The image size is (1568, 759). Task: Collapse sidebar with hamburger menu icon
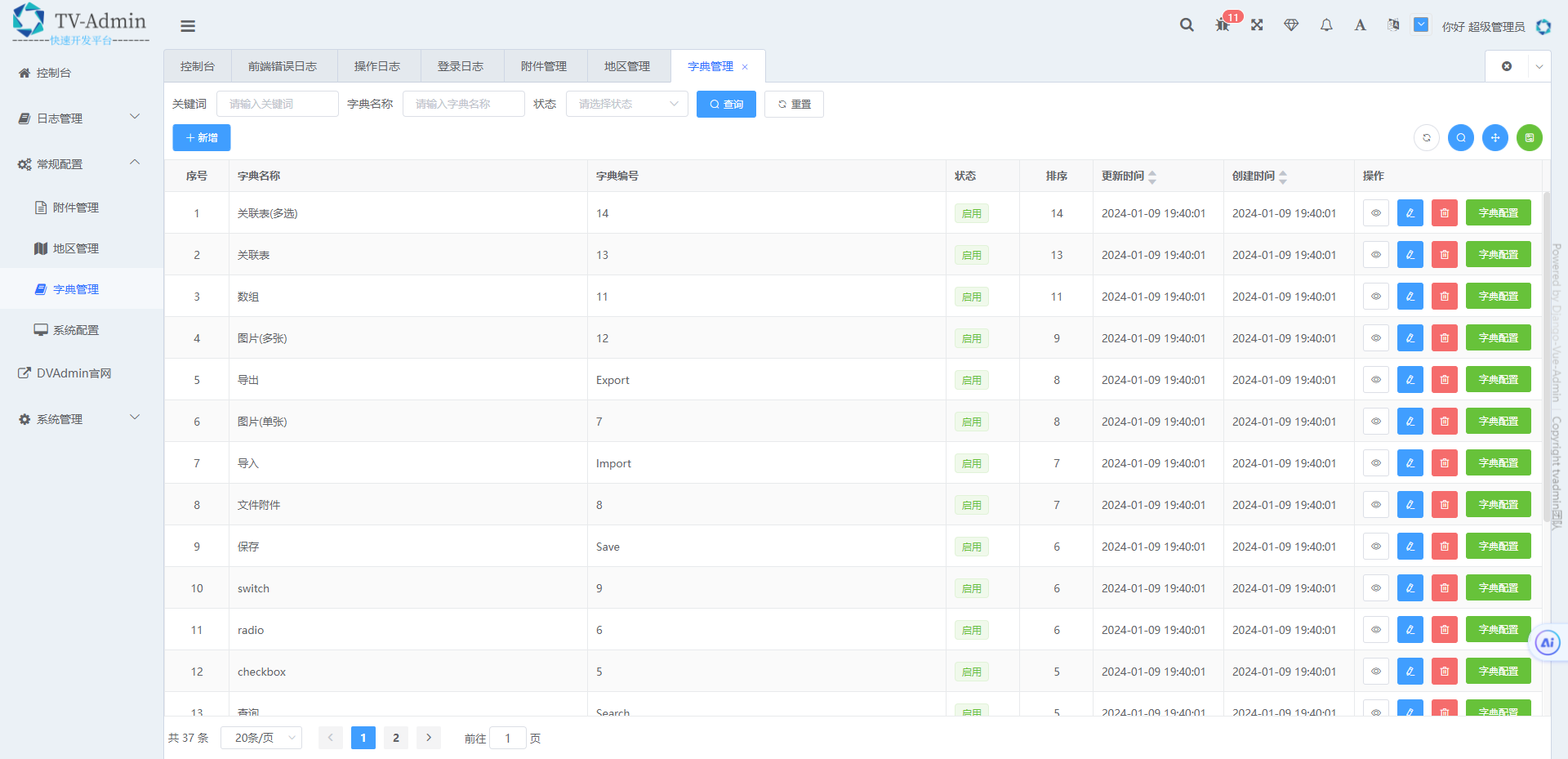pyautogui.click(x=188, y=26)
